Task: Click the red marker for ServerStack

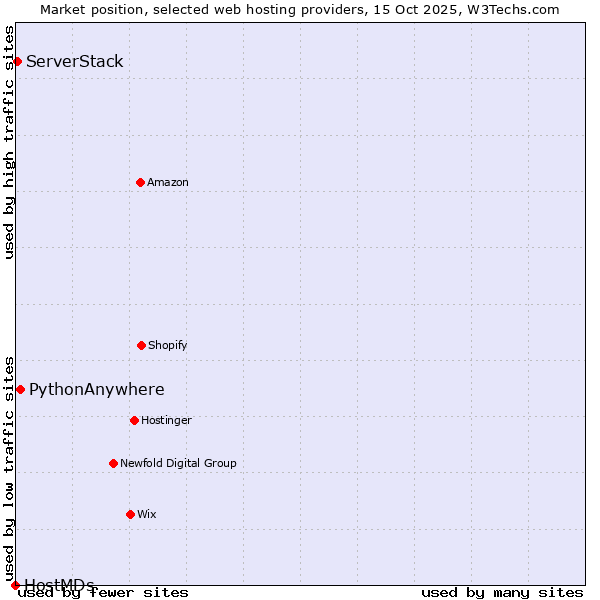Action: pyautogui.click(x=17, y=62)
